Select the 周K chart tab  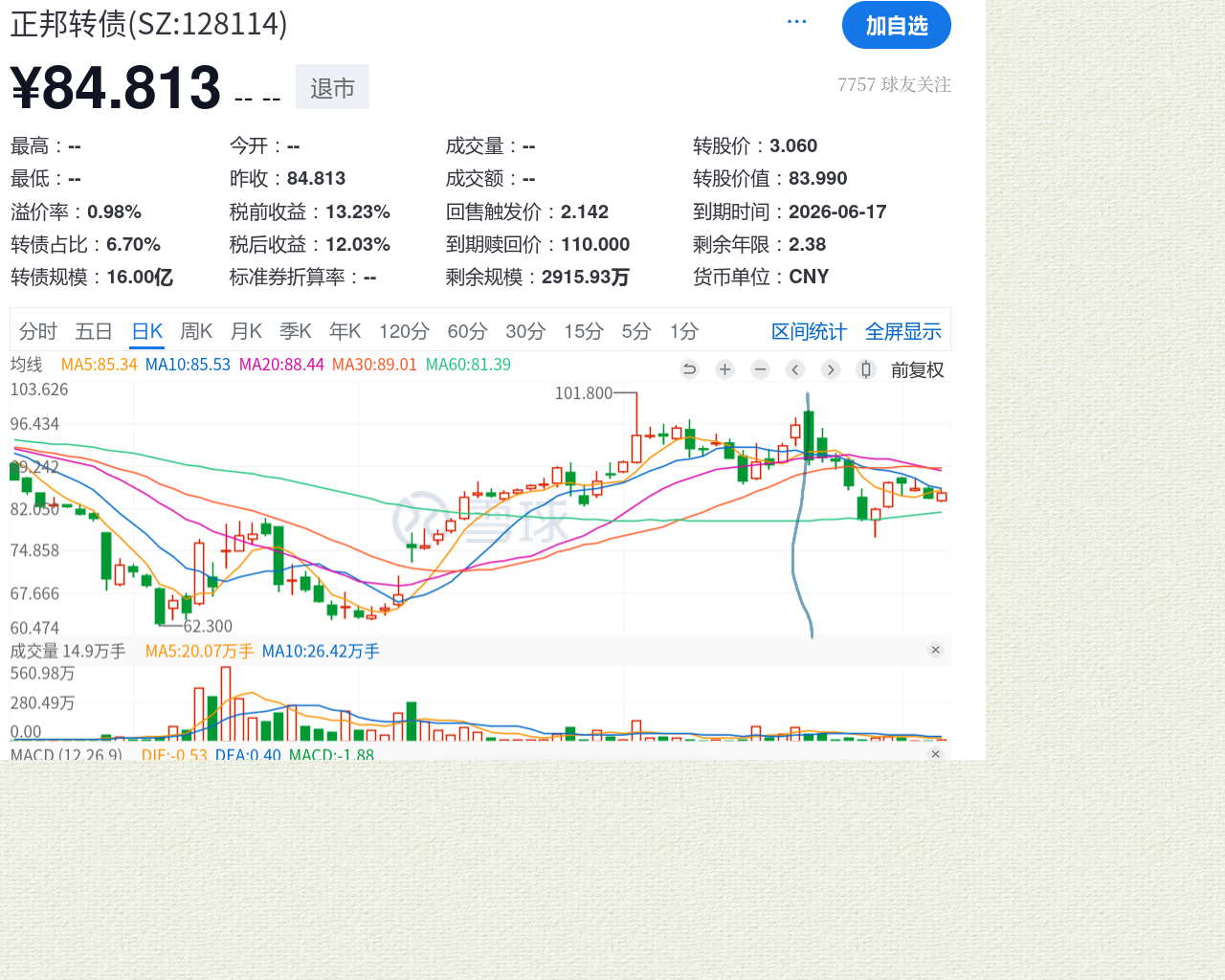196,331
